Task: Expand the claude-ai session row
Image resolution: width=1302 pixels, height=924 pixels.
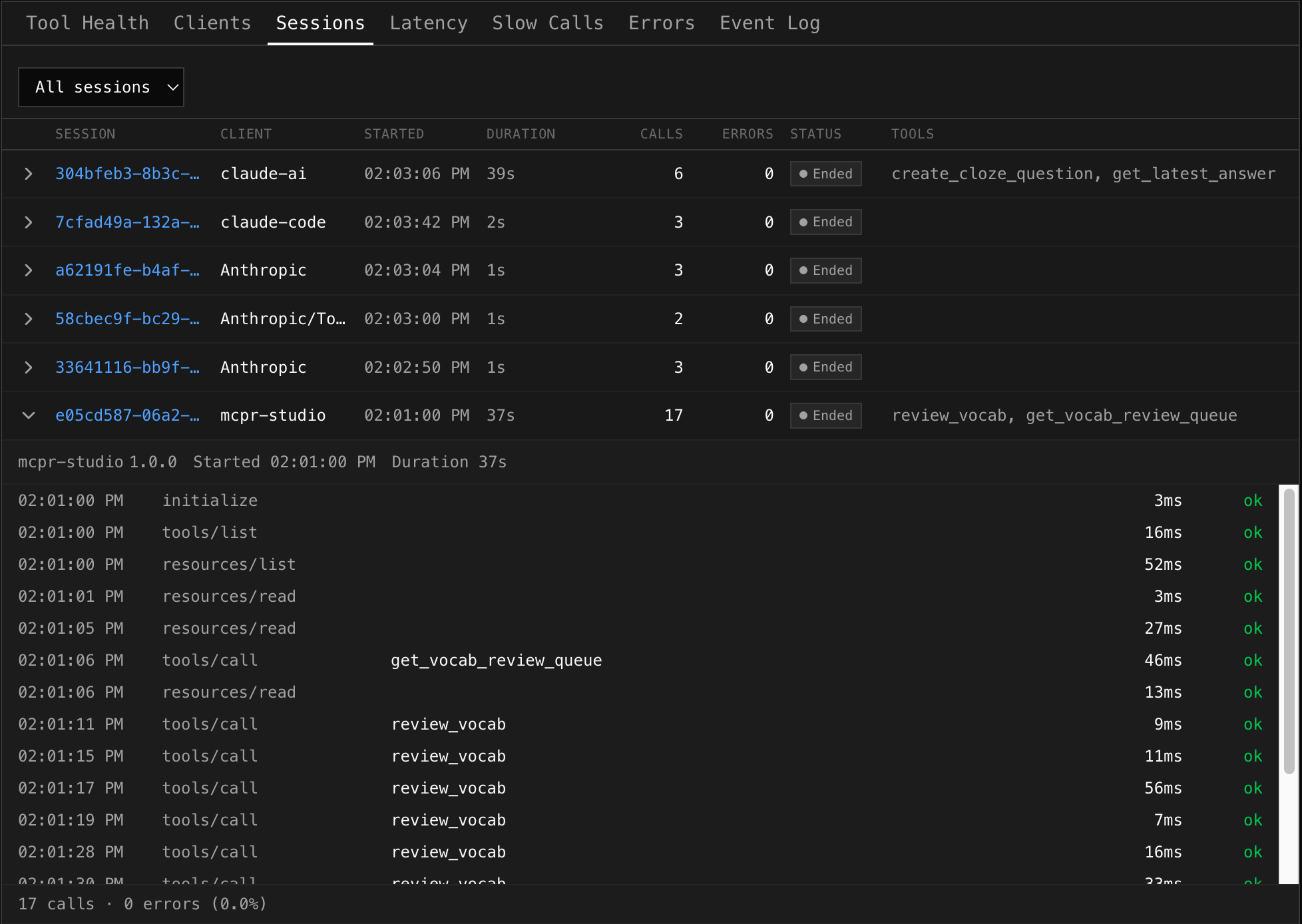Action: tap(29, 174)
